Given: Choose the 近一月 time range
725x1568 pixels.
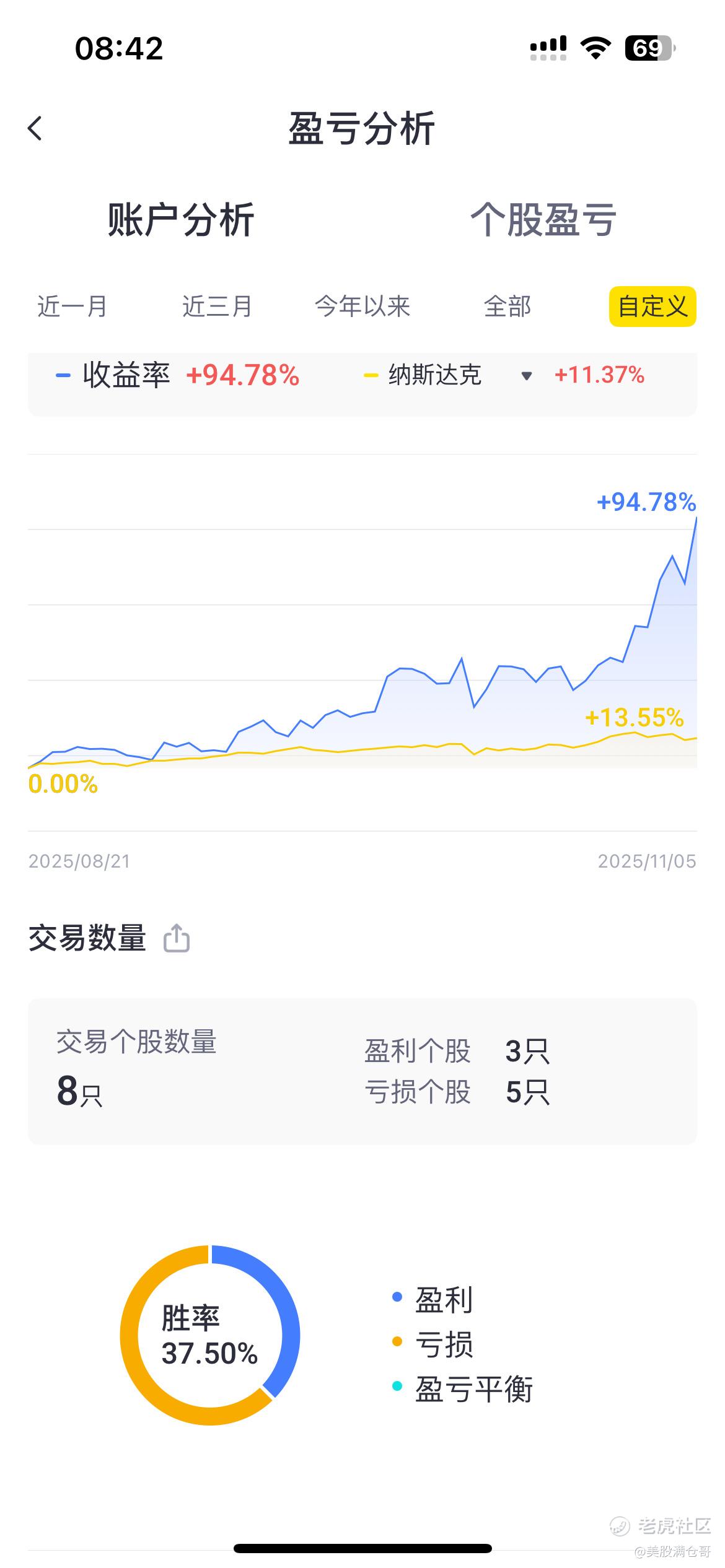Looking at the screenshot, I should [72, 307].
